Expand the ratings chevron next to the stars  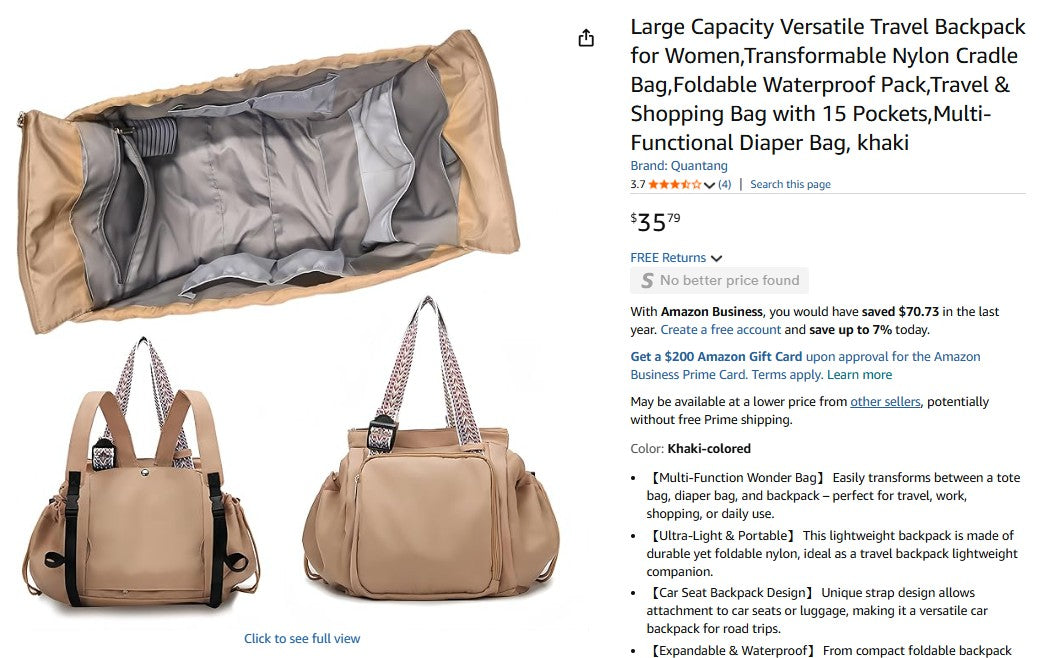pos(709,185)
